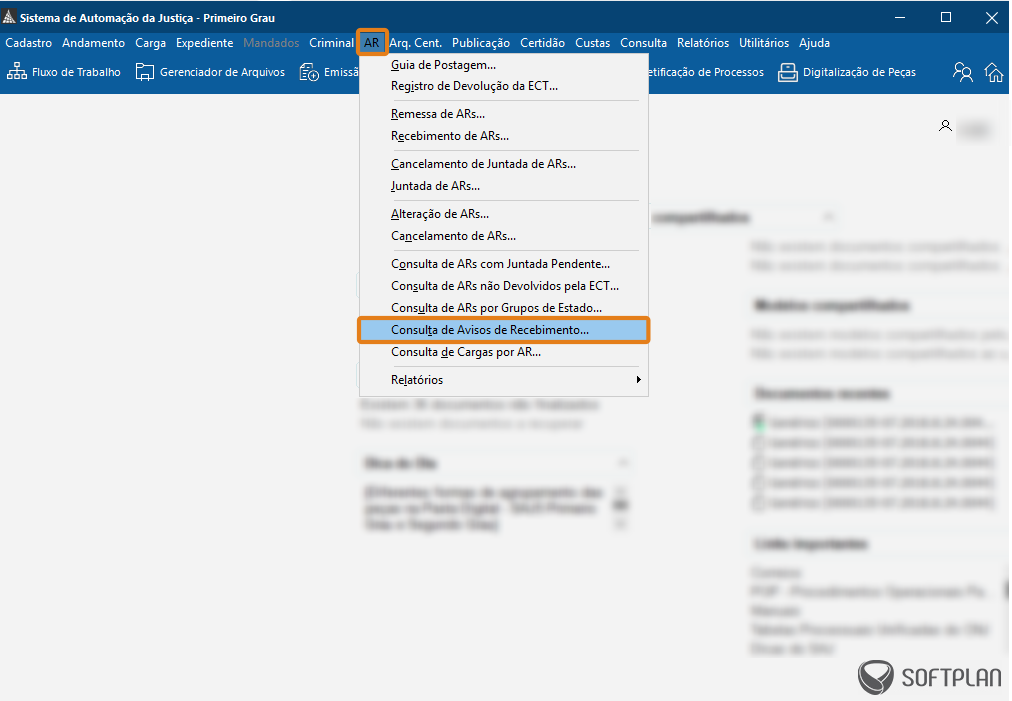Click the home icon in toolbar
Viewport: 1012px width, 701px height.
(x=994, y=72)
